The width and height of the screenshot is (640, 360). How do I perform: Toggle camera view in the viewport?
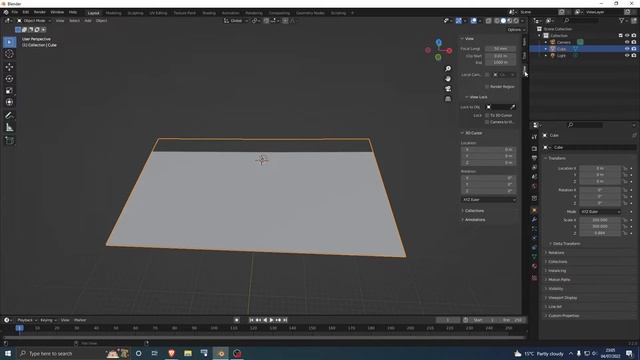(448, 89)
